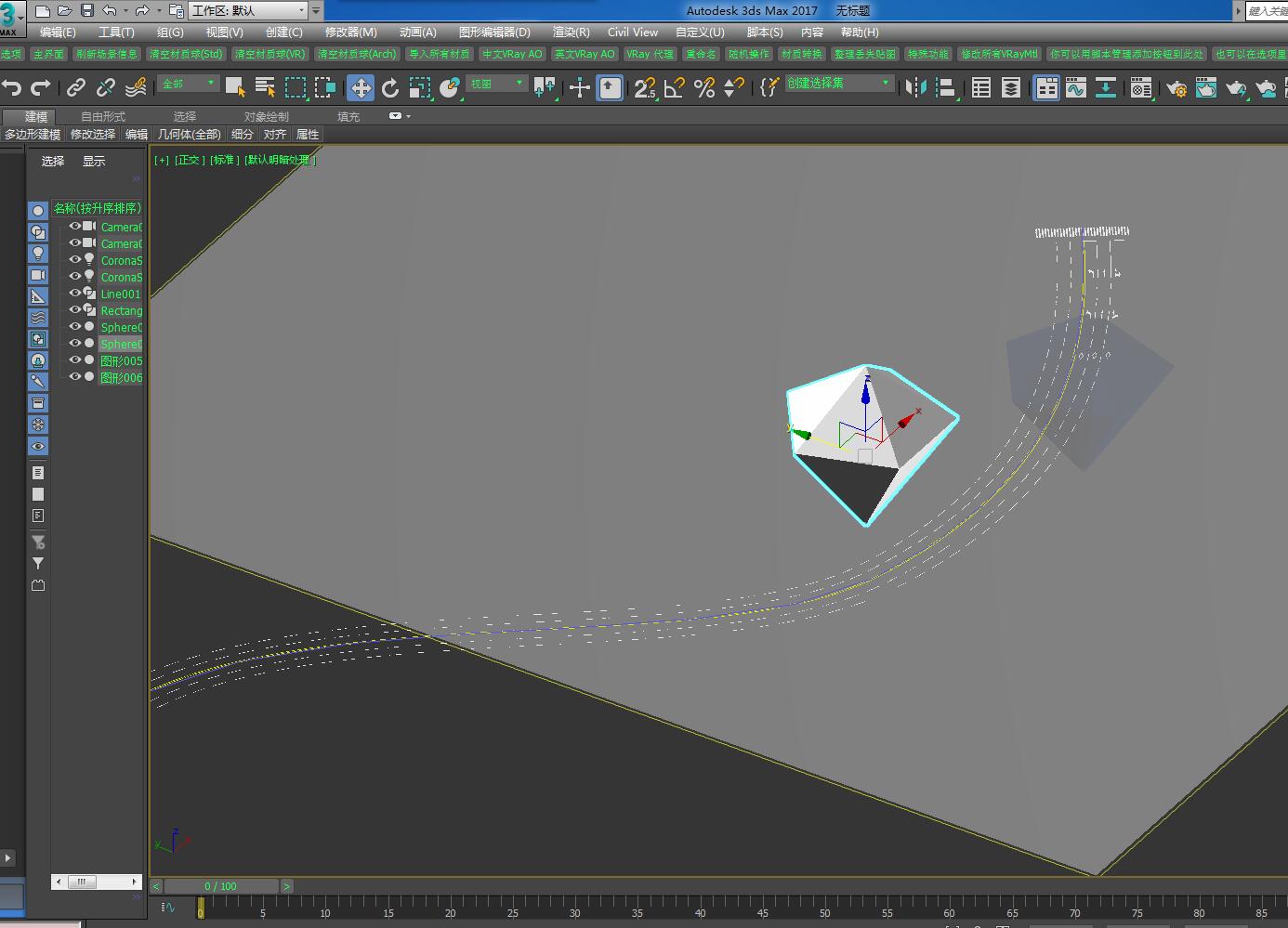Click the time slider 0 / 100 handle
Image resolution: width=1288 pixels, height=928 pixels.
click(x=221, y=886)
